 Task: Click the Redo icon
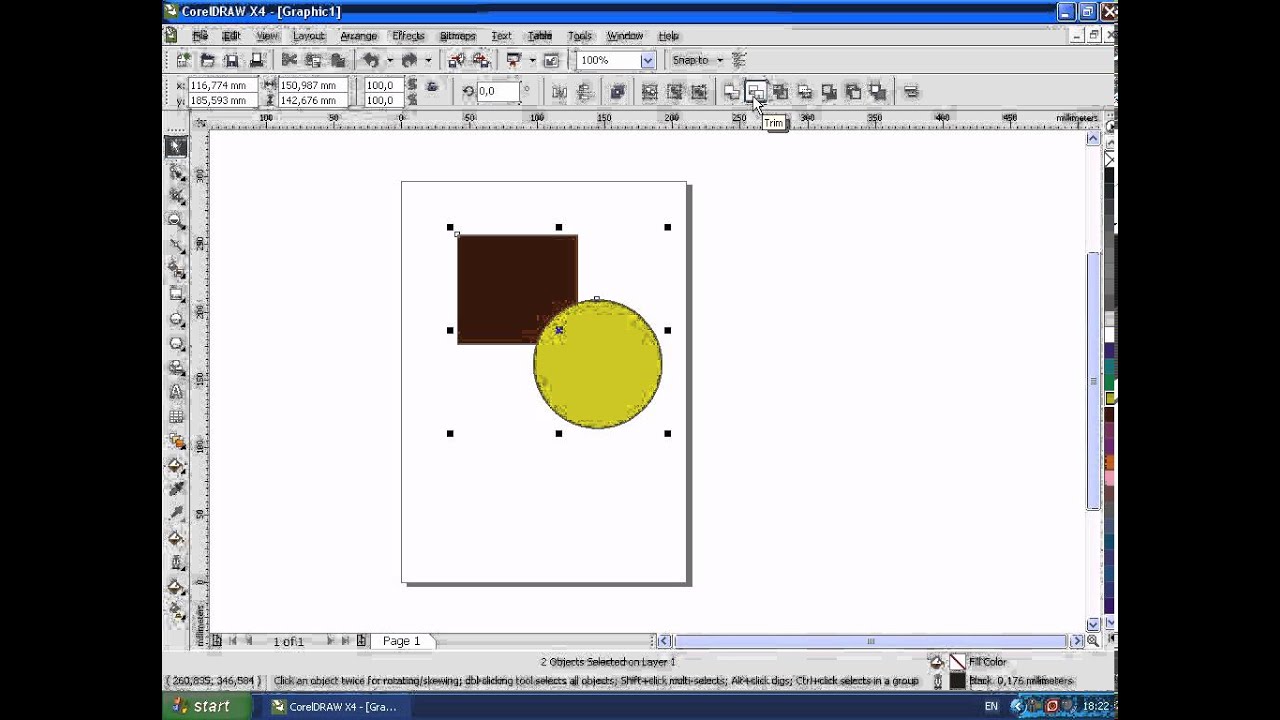tap(409, 60)
